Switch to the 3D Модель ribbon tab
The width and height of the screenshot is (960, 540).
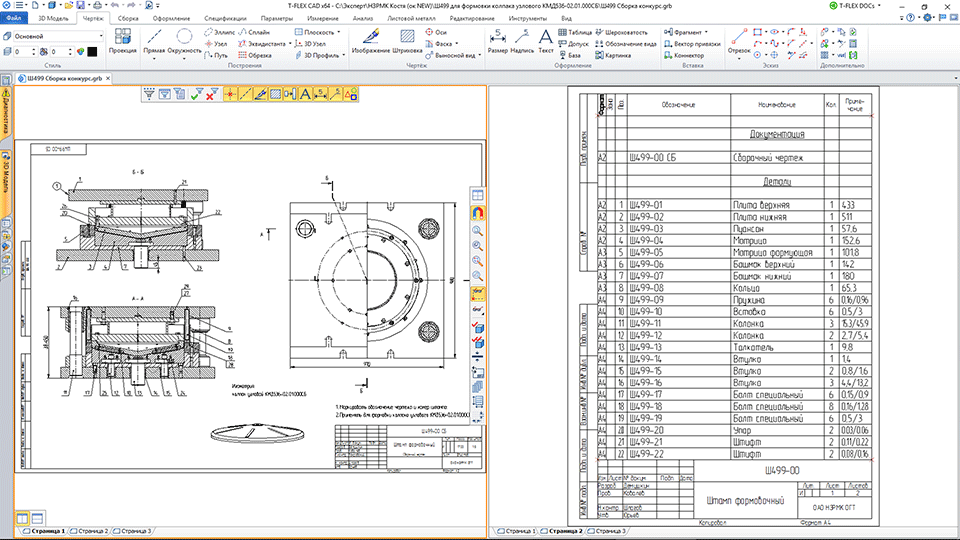coord(53,18)
